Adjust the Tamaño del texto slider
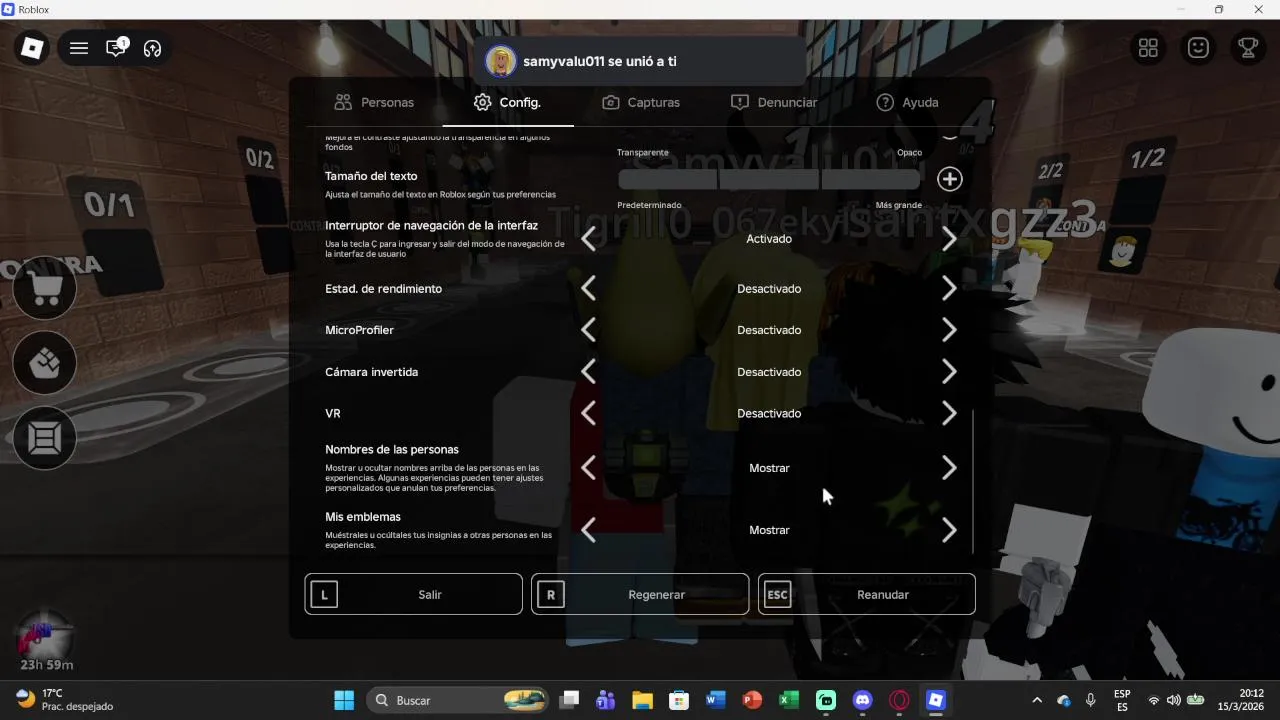The image size is (1280, 720). coord(769,179)
